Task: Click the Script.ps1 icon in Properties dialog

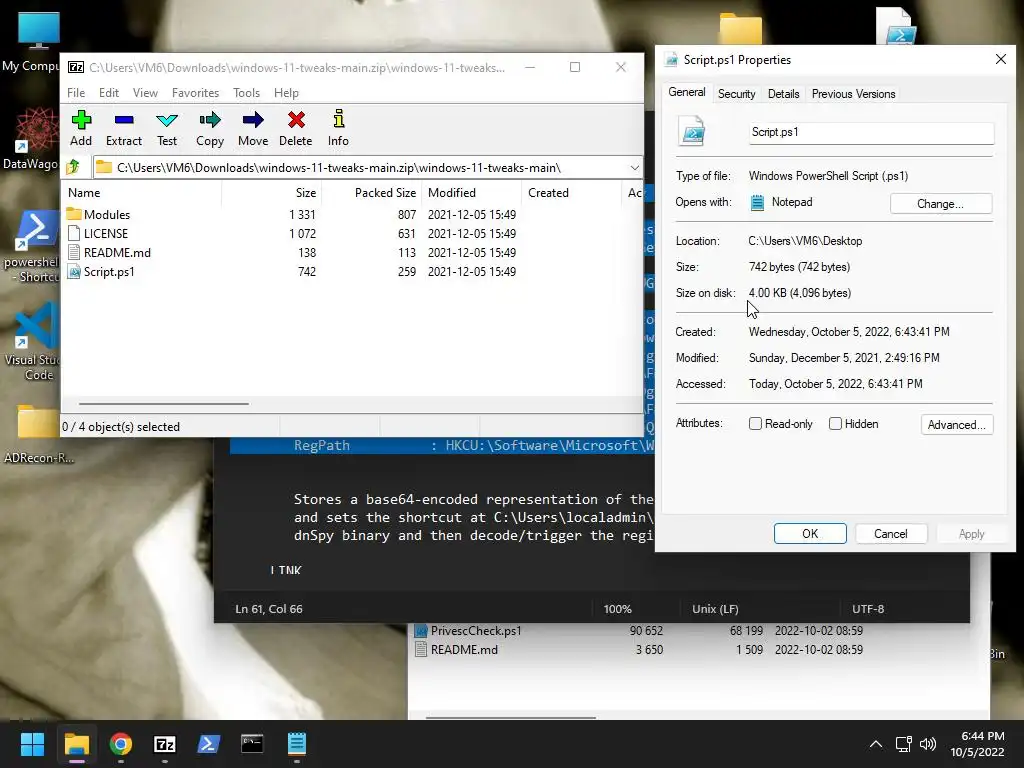Action: [x=692, y=131]
